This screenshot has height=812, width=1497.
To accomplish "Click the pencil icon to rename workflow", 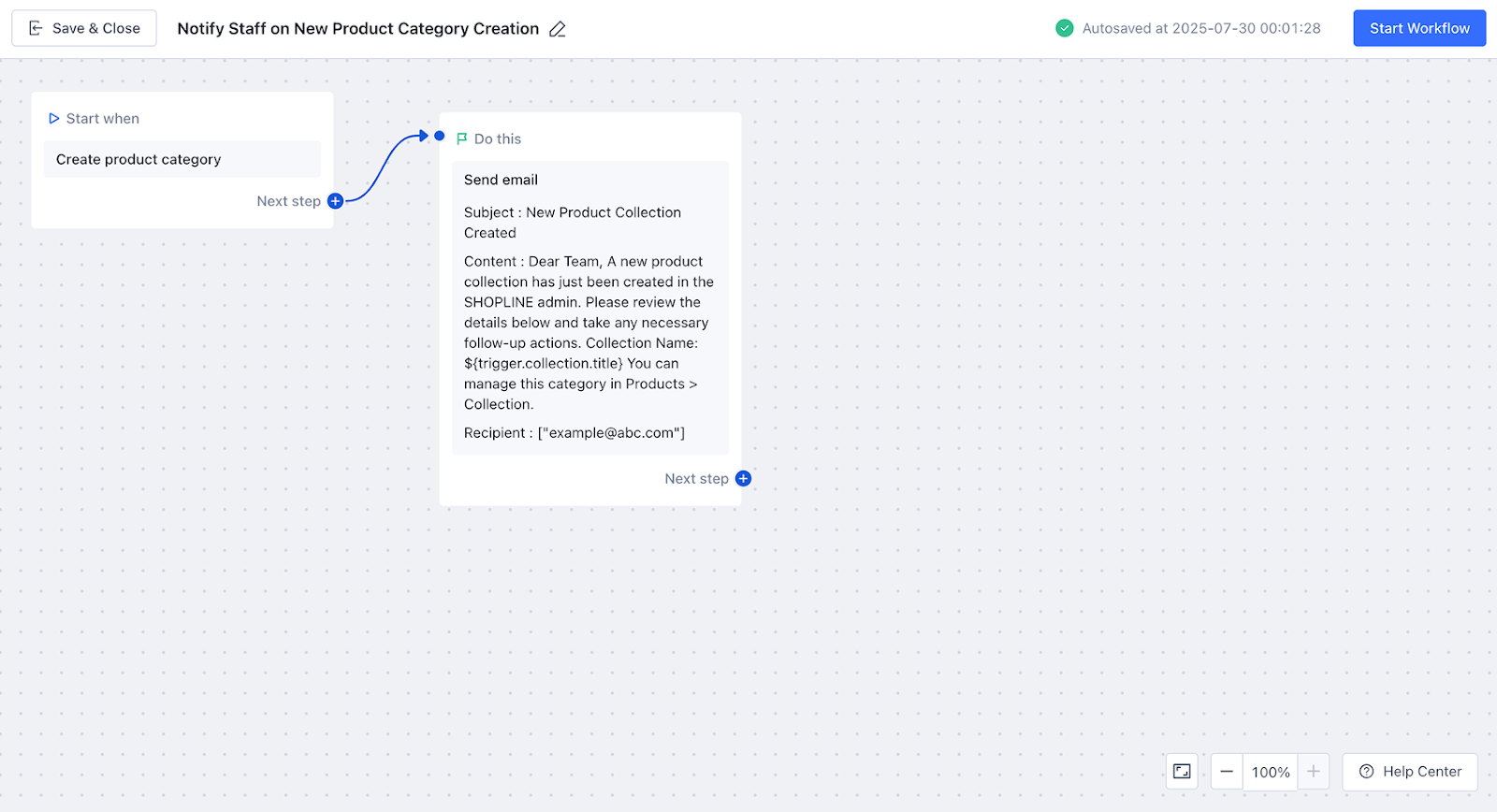I will [x=558, y=29].
